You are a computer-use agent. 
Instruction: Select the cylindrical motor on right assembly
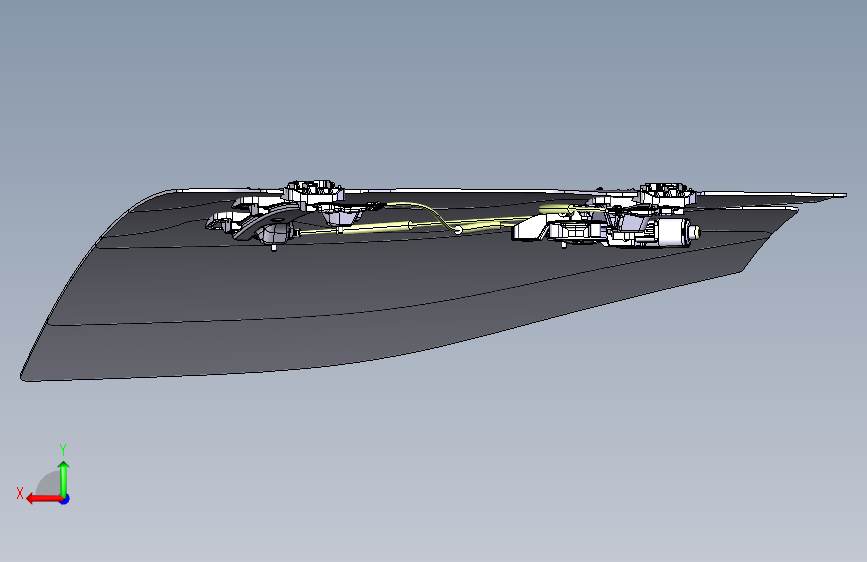[675, 230]
